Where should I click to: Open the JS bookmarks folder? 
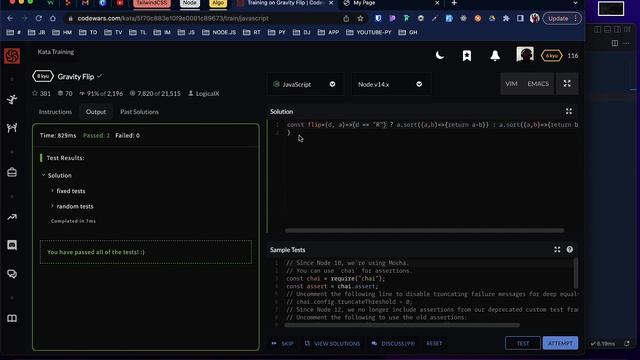186,32
